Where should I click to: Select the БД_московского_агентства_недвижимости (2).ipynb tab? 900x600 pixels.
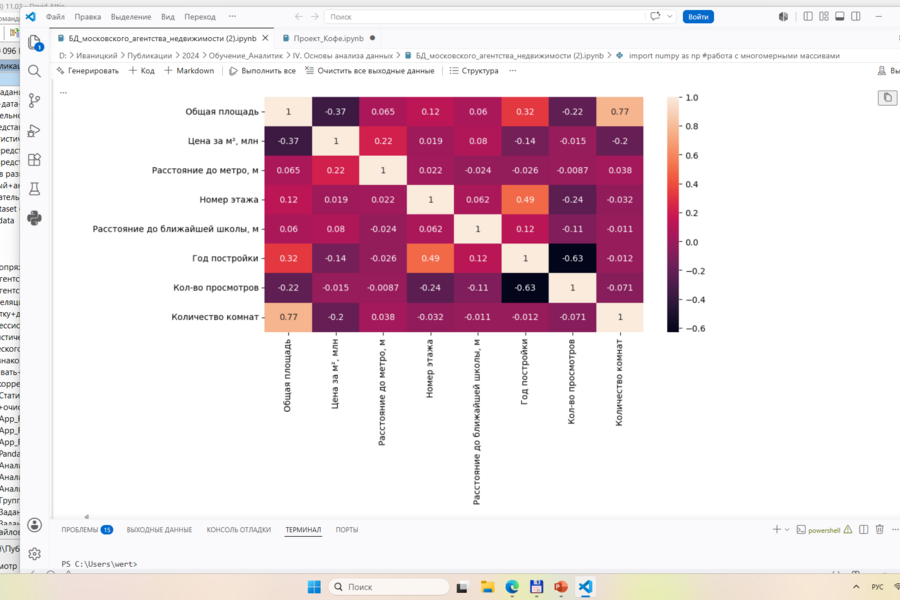point(162,38)
